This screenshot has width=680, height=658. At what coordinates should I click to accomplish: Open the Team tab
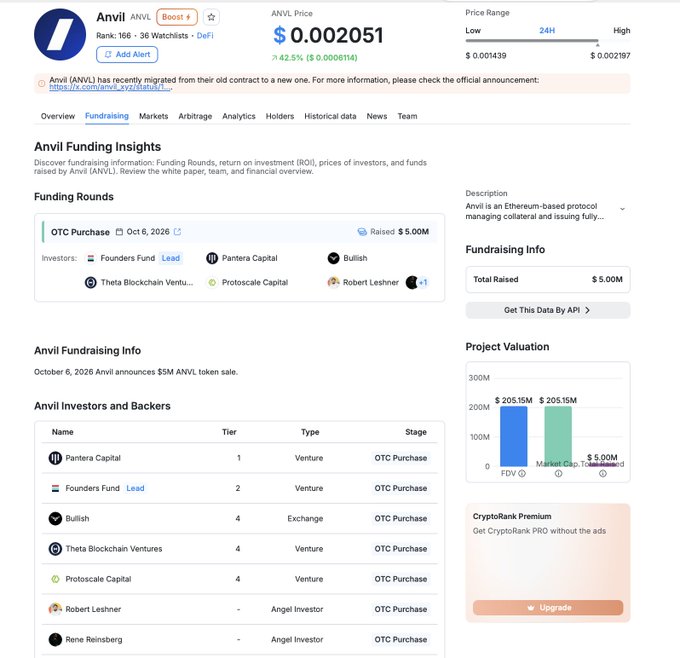407,116
